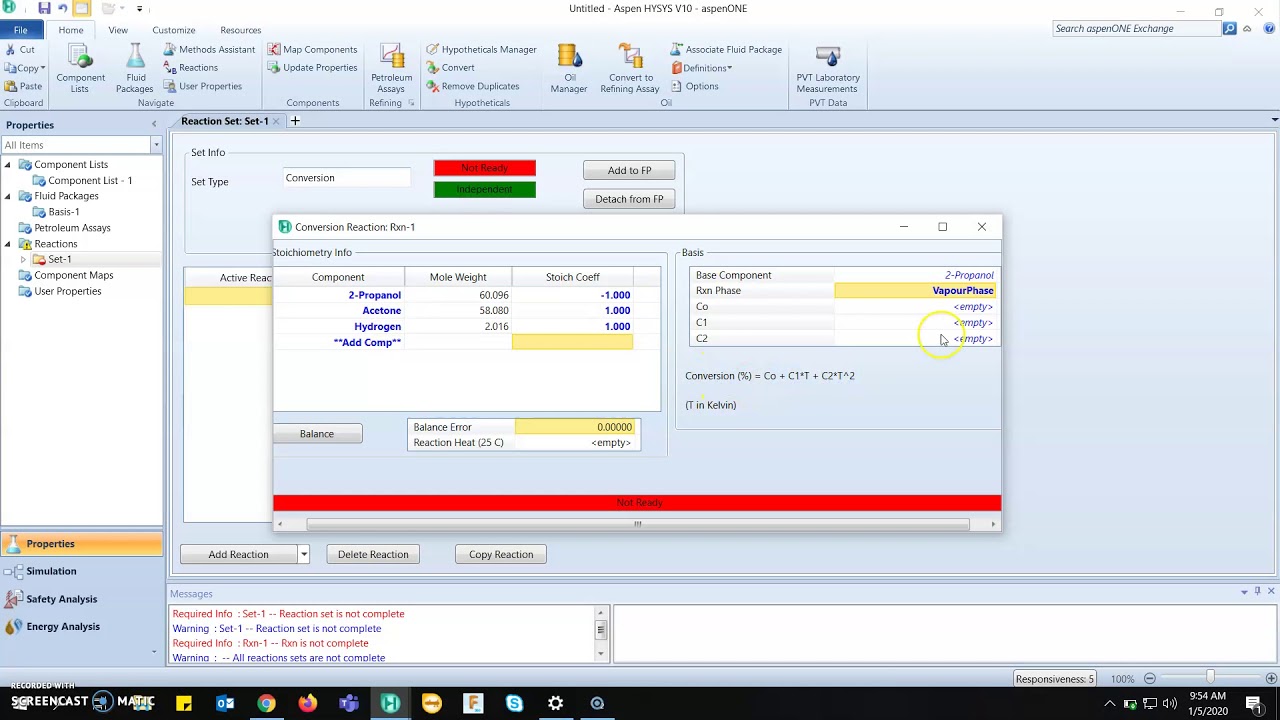
Task: Click the zoom in plus button
Action: 1270,679
